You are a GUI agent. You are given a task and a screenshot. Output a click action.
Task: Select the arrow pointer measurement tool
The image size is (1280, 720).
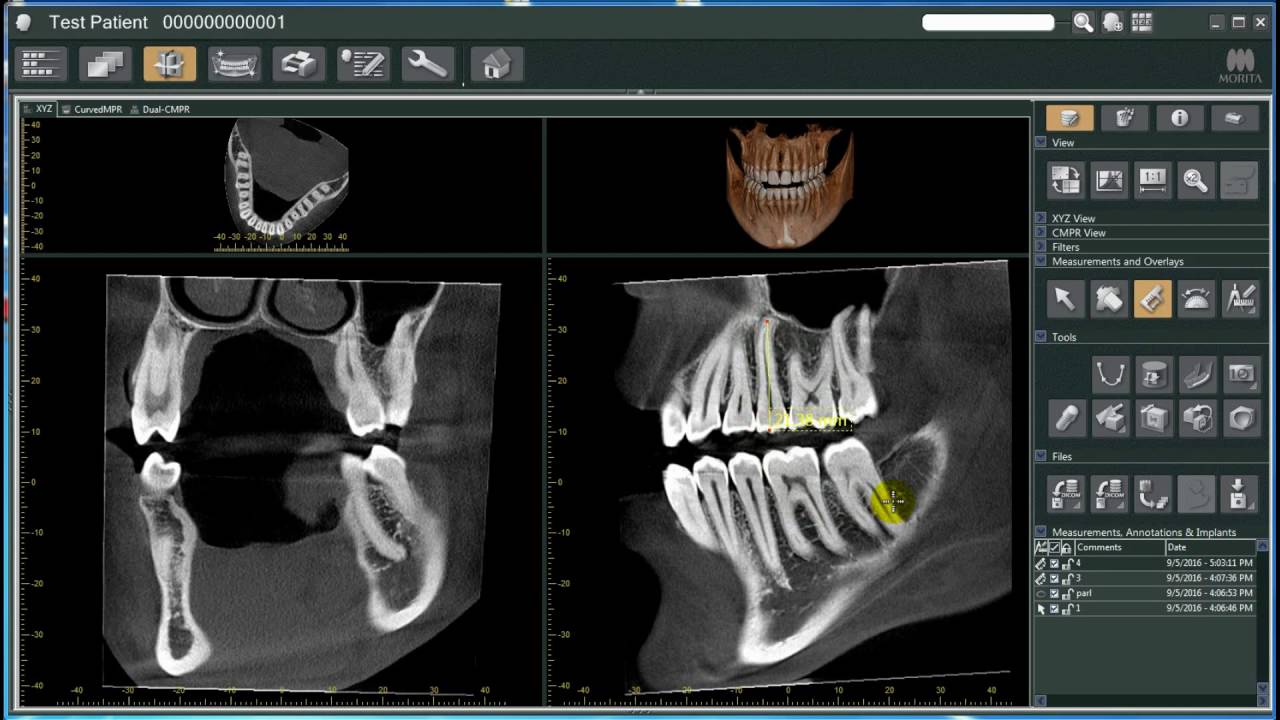coord(1065,299)
